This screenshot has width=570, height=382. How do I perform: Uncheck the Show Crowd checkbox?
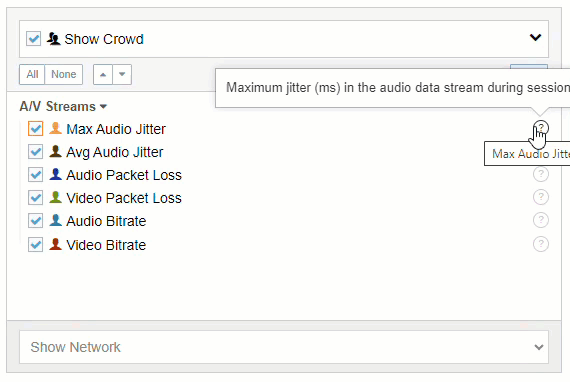point(33,39)
